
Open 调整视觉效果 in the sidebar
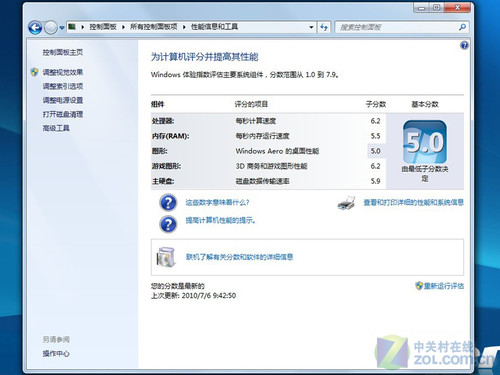[63, 72]
